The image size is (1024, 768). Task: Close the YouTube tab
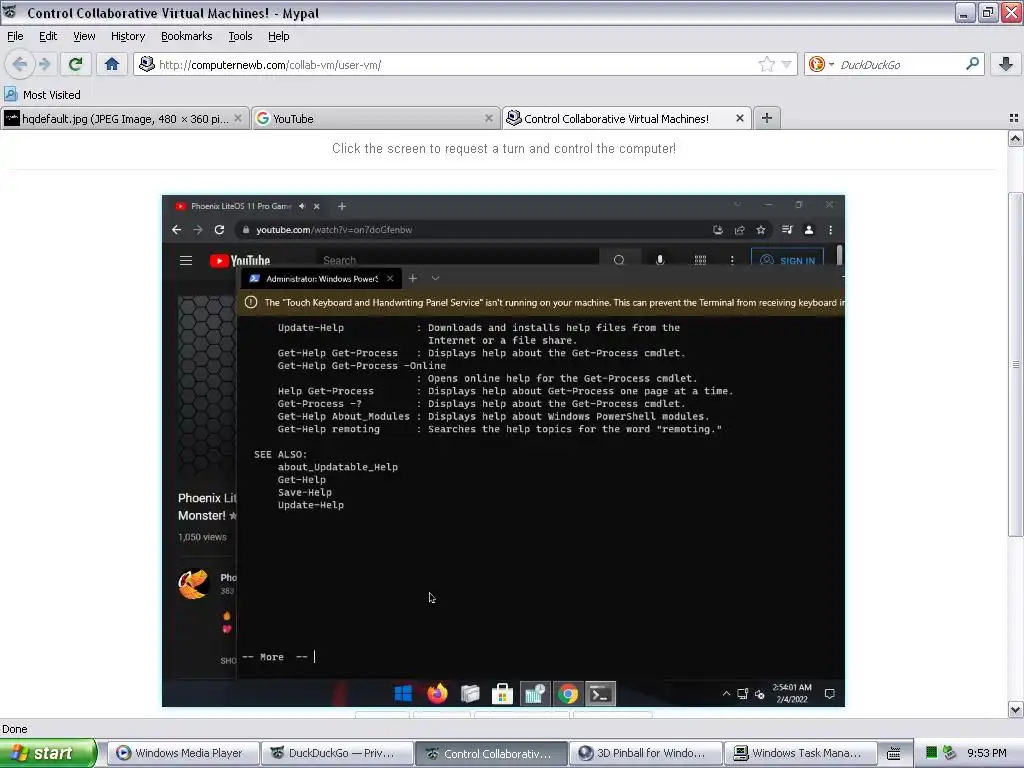(488, 118)
